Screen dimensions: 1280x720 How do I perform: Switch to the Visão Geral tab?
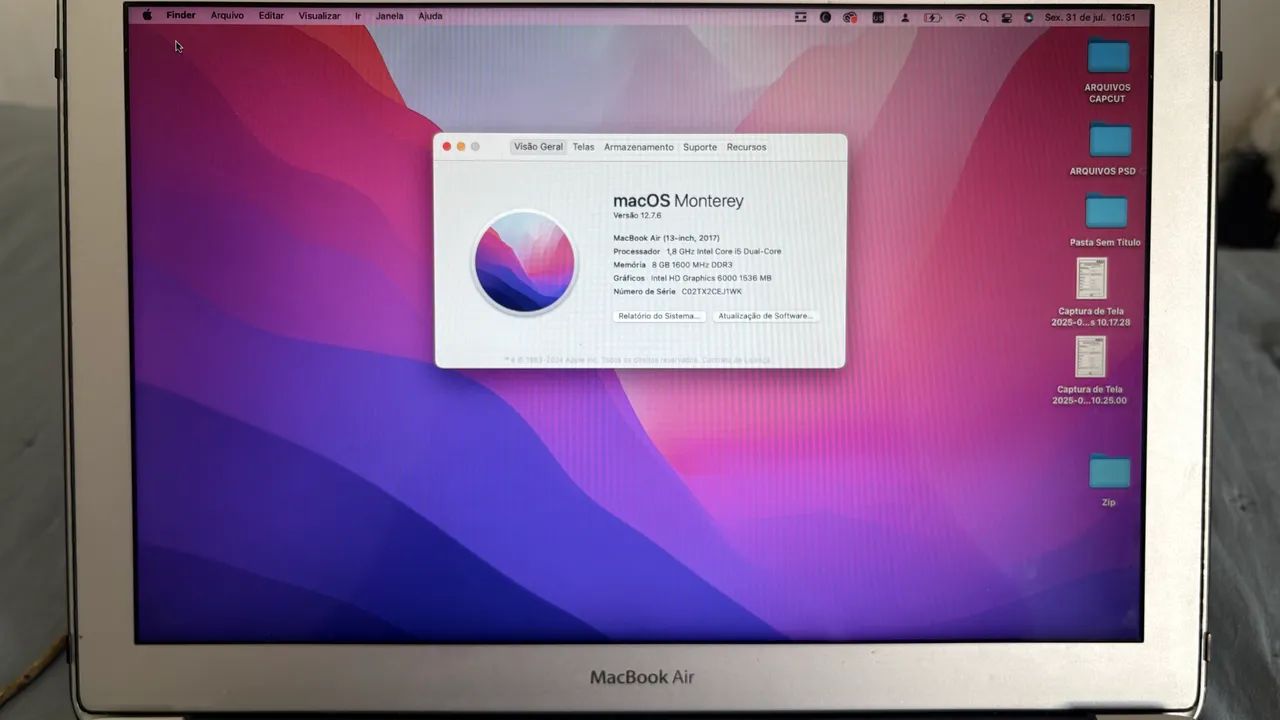538,147
